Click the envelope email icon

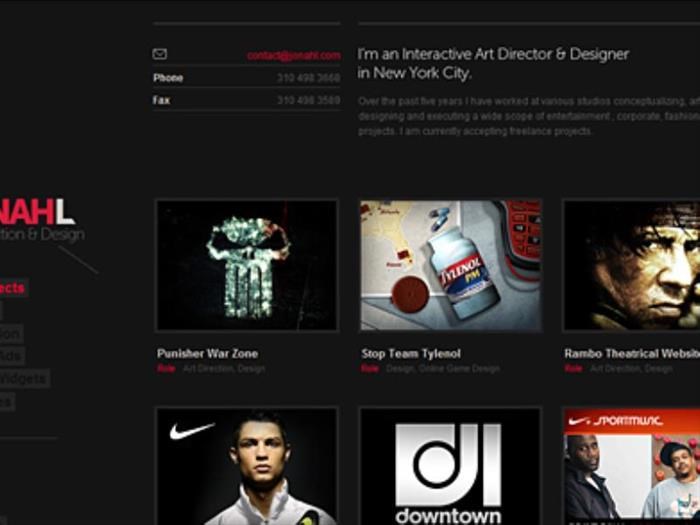pos(160,54)
